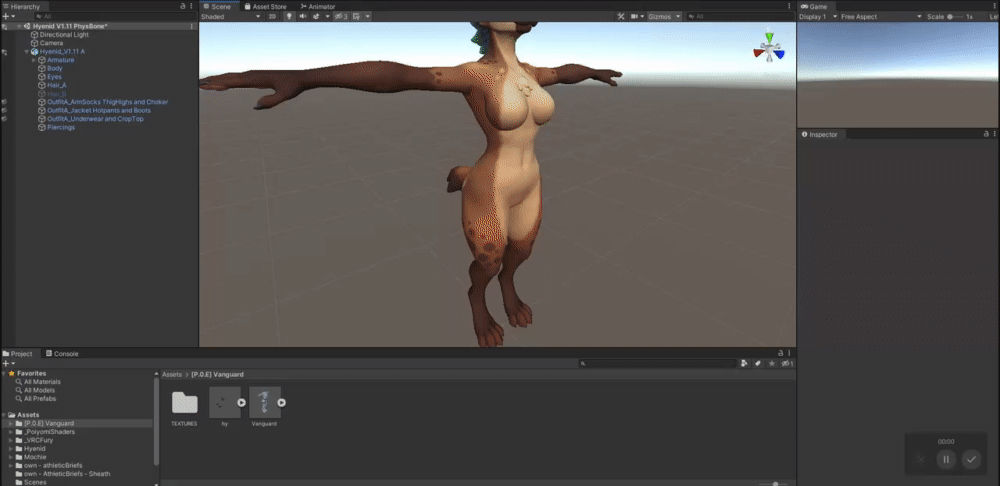Open Scene view panel three-dot menu
Image resolution: width=1000 pixels, height=486 pixels.
point(790,6)
